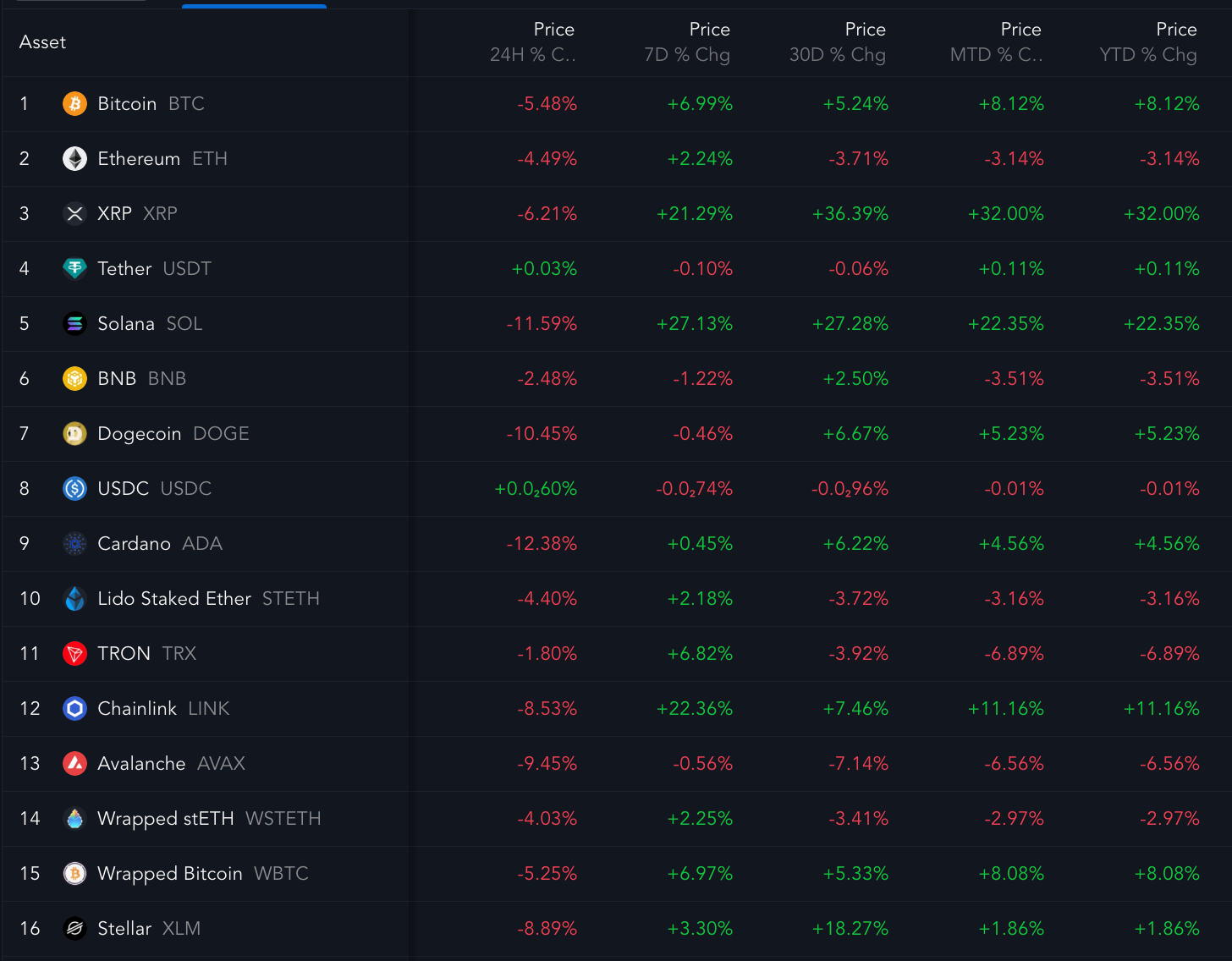Image resolution: width=1232 pixels, height=961 pixels.
Task: Click the Solana logo icon
Action: pos(74,324)
